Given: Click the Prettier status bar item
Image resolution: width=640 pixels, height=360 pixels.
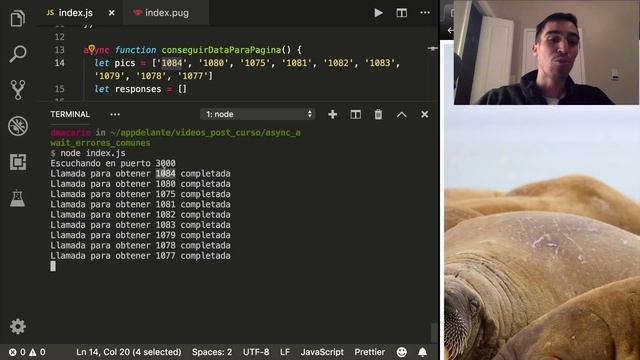Looking at the screenshot, I should (369, 352).
